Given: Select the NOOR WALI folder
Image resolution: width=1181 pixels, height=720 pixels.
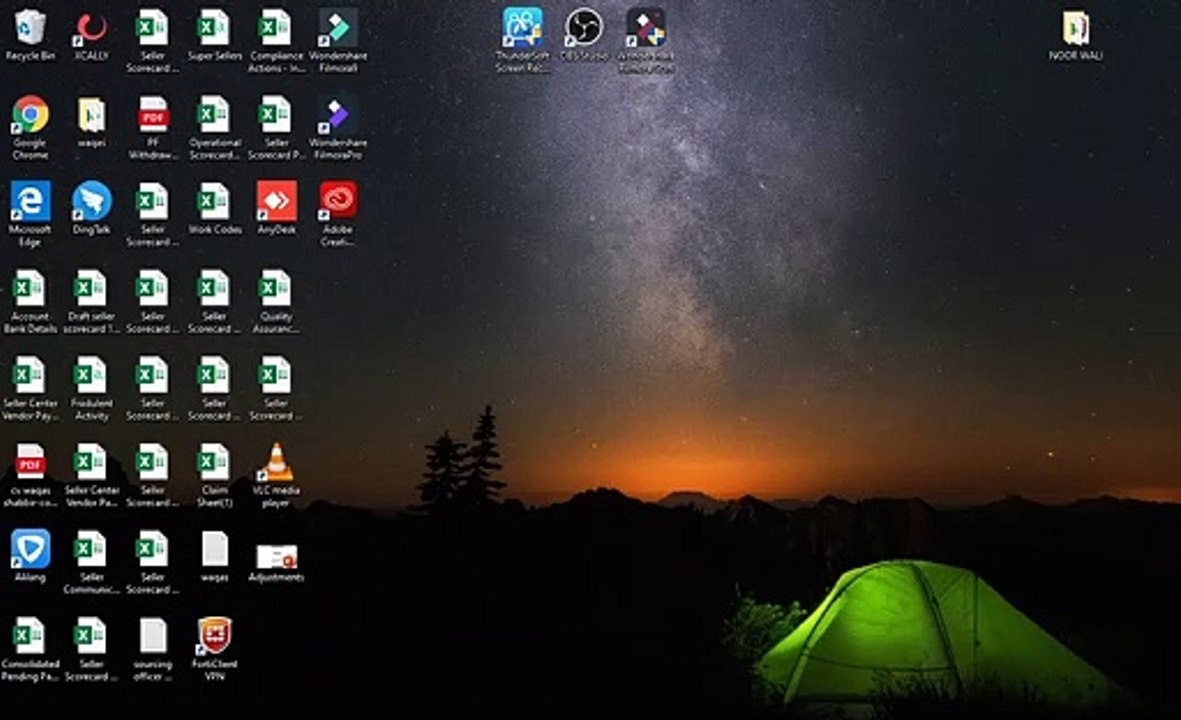Looking at the screenshot, I should 1076,29.
